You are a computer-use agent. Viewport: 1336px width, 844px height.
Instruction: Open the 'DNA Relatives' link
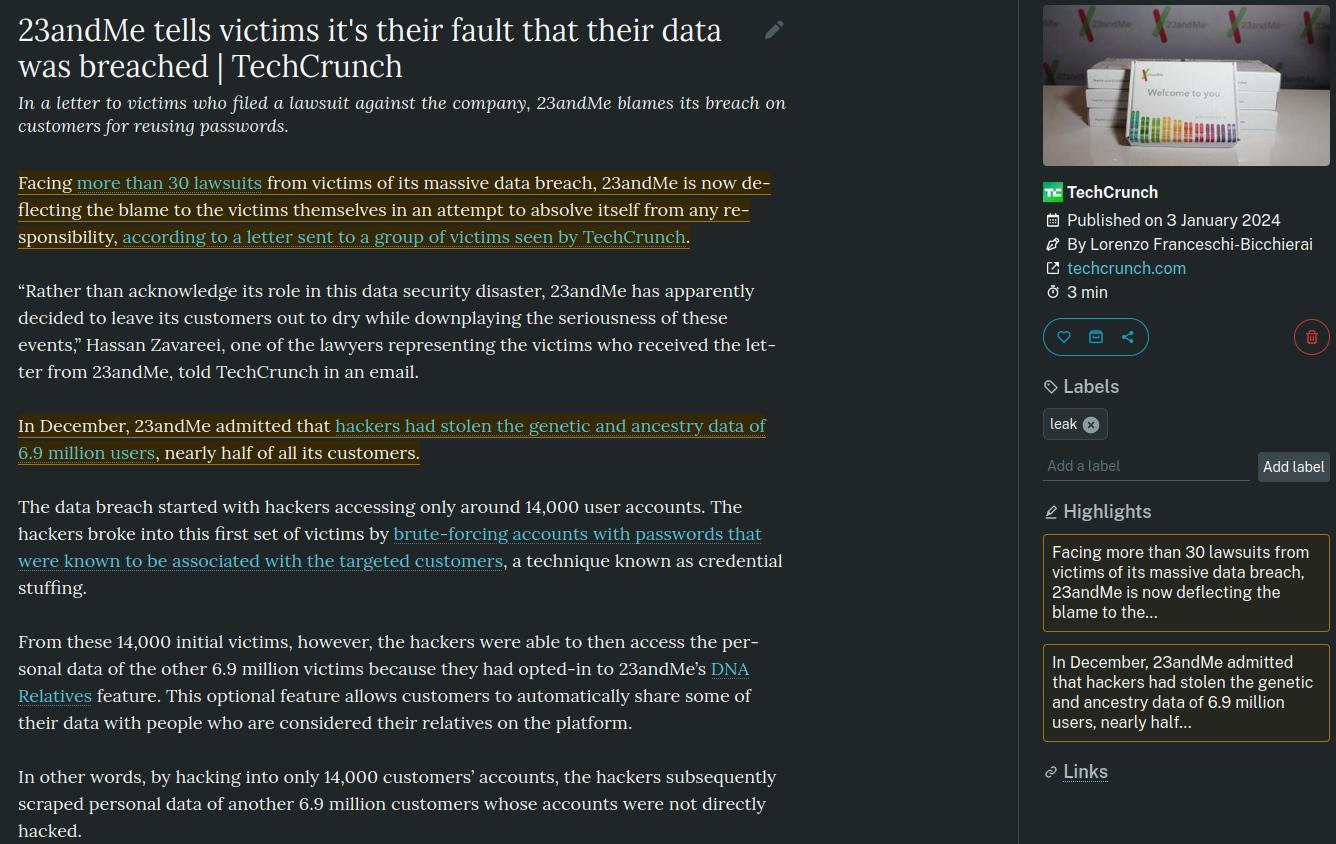(x=384, y=682)
